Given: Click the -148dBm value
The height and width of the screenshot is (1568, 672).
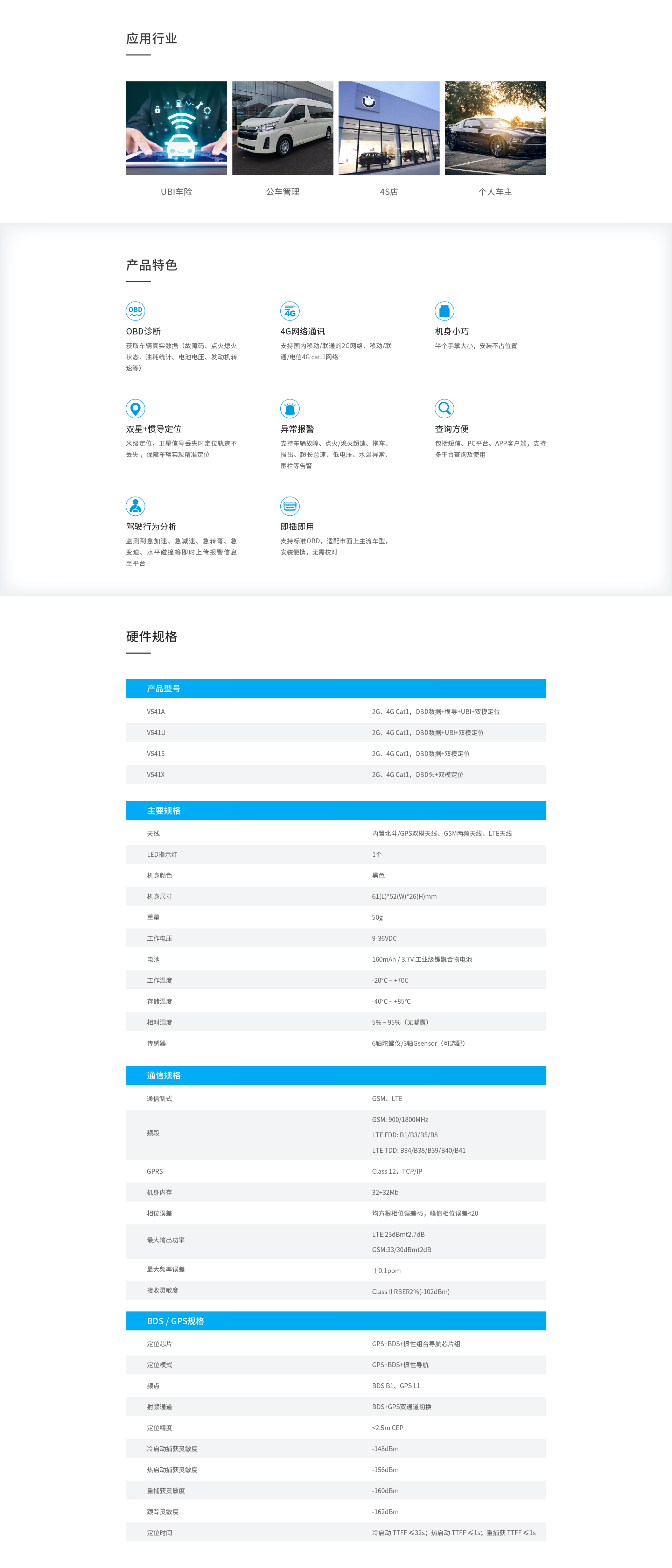Looking at the screenshot, I should pos(385,1449).
